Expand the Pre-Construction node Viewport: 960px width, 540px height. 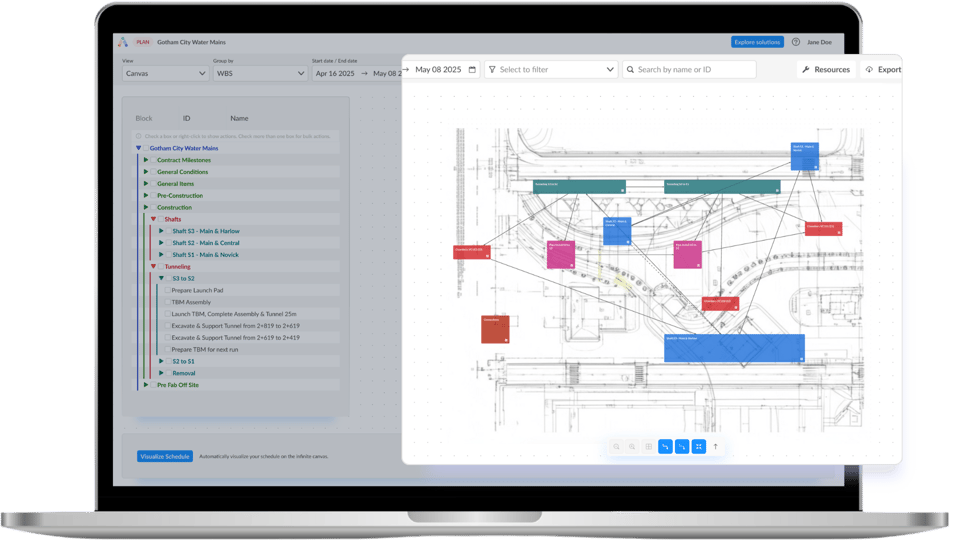pyautogui.click(x=146, y=195)
